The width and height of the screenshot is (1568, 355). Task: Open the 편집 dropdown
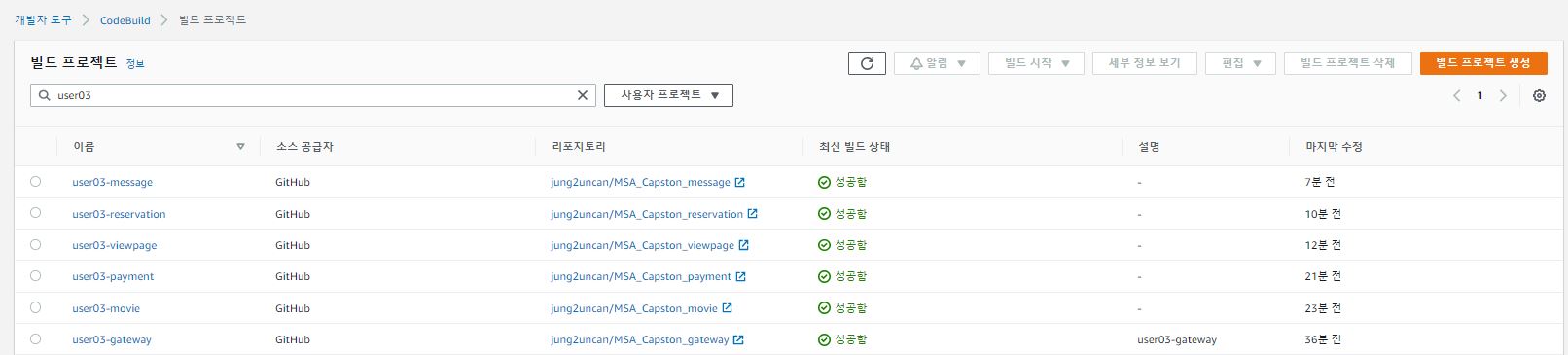1240,63
